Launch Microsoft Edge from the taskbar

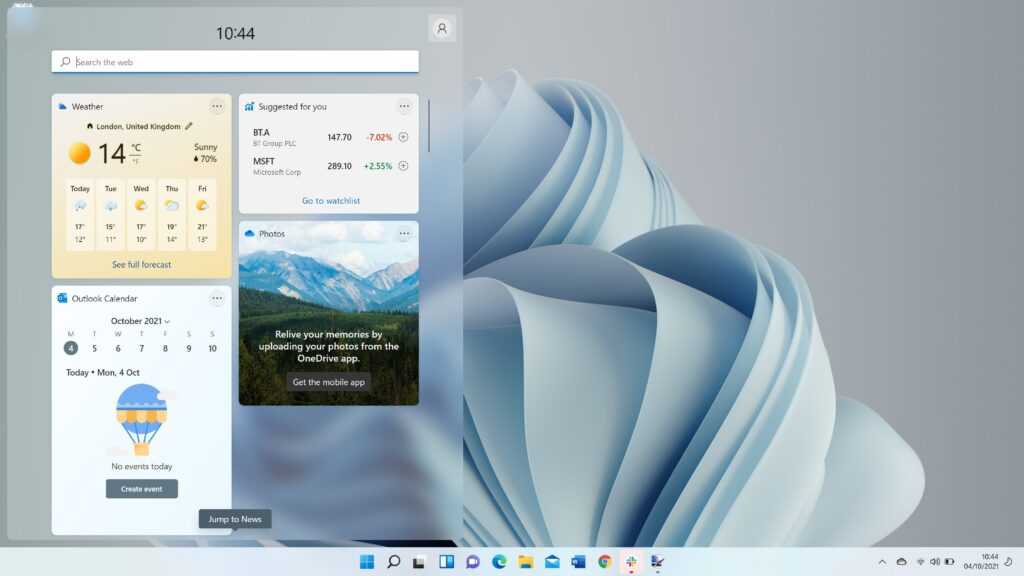pos(499,562)
